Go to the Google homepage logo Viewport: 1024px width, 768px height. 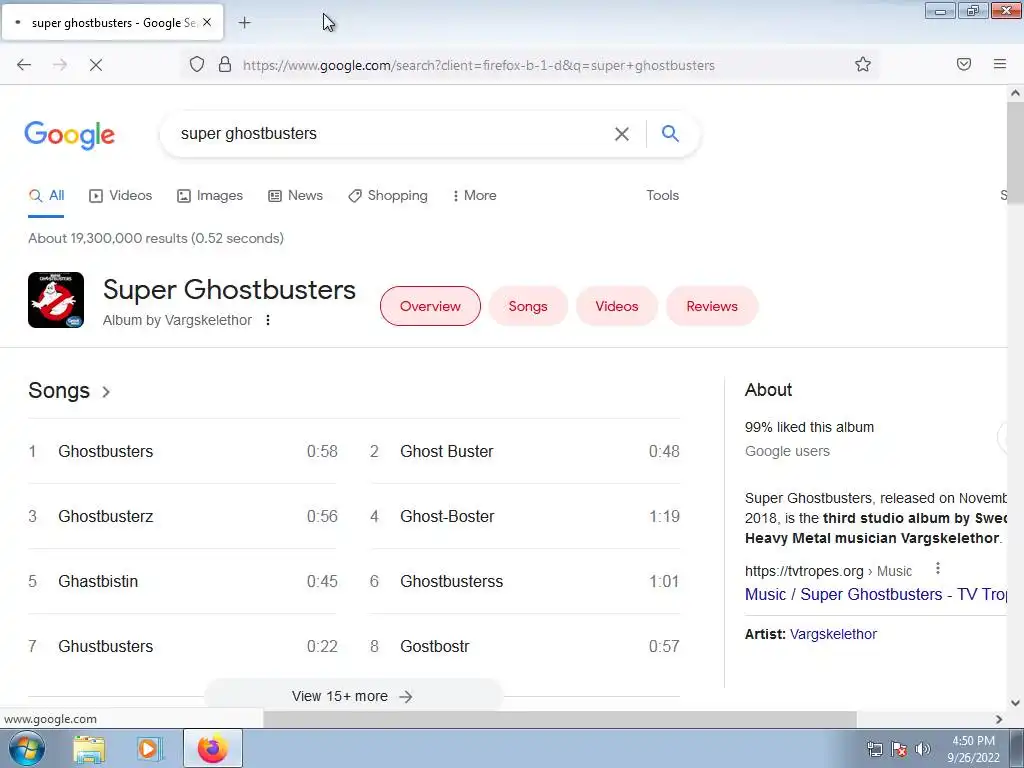click(69, 135)
